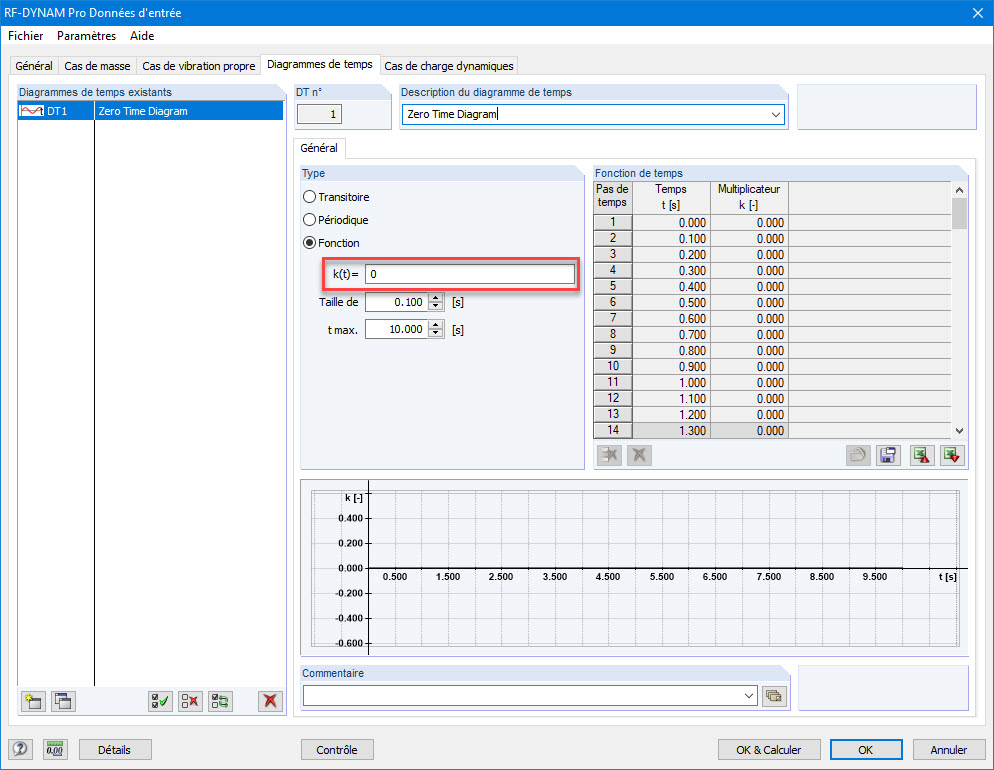The image size is (994, 770).
Task: Switch to Cas de charge dynamiques tab
Action: click(x=449, y=66)
